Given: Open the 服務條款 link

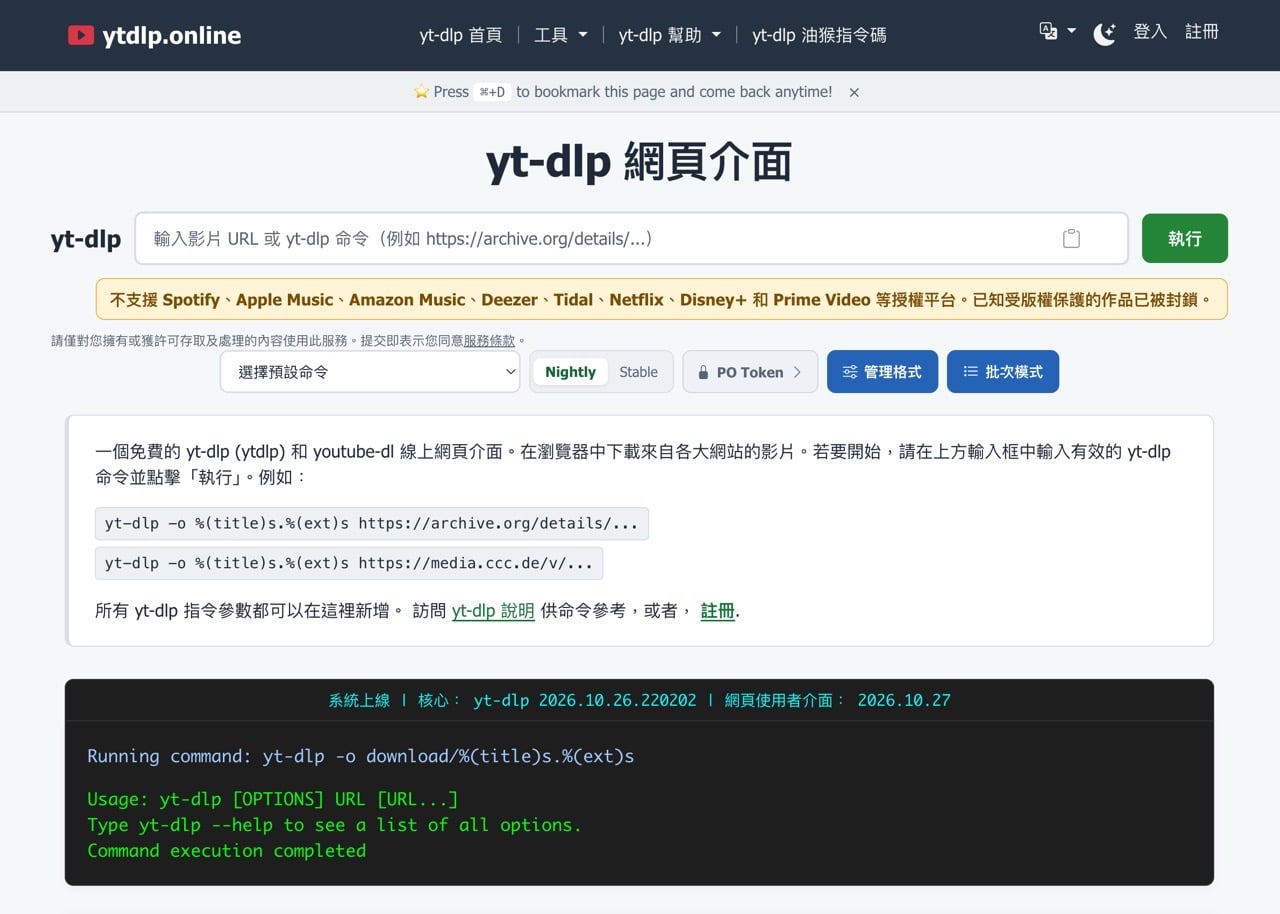Looking at the screenshot, I should (489, 341).
